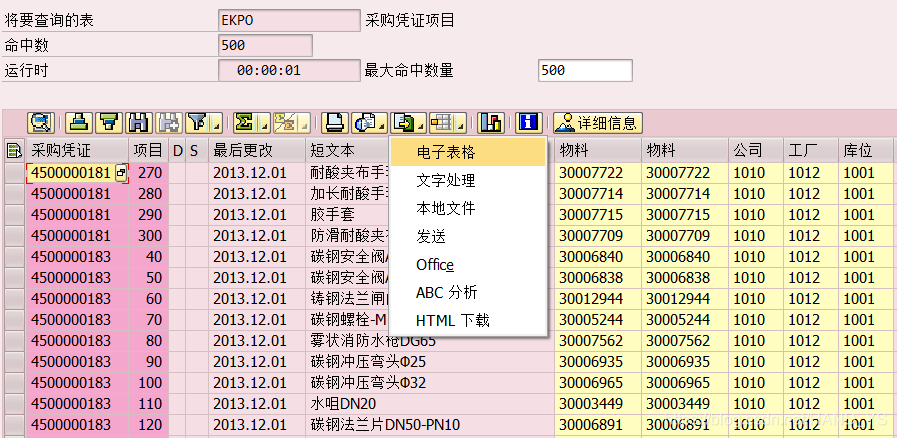
Task: Click the table field showing EKPO
Action: tap(289, 21)
